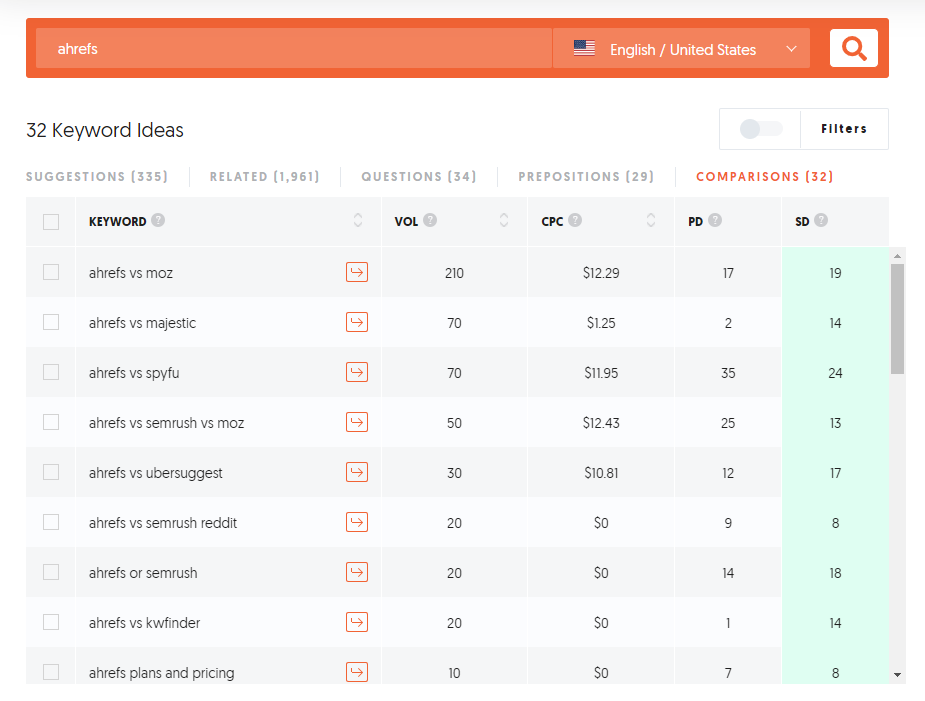925x701 pixels.
Task: Click the help icon next to CPC
Action: [x=575, y=220]
